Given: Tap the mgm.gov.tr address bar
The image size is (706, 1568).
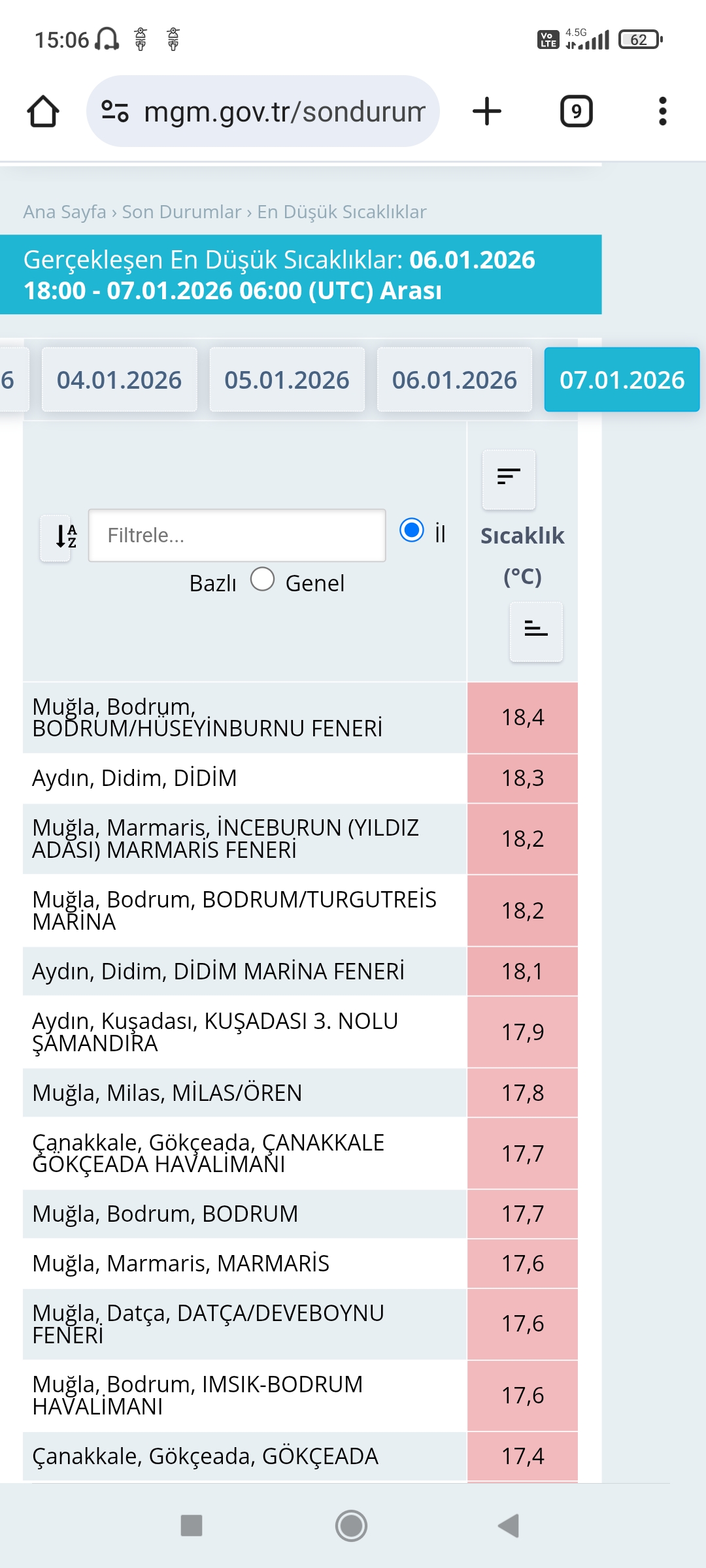Looking at the screenshot, I should click(x=263, y=111).
